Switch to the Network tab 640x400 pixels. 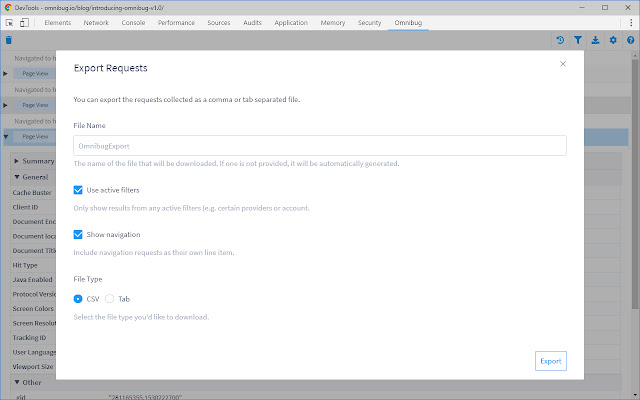pos(96,23)
